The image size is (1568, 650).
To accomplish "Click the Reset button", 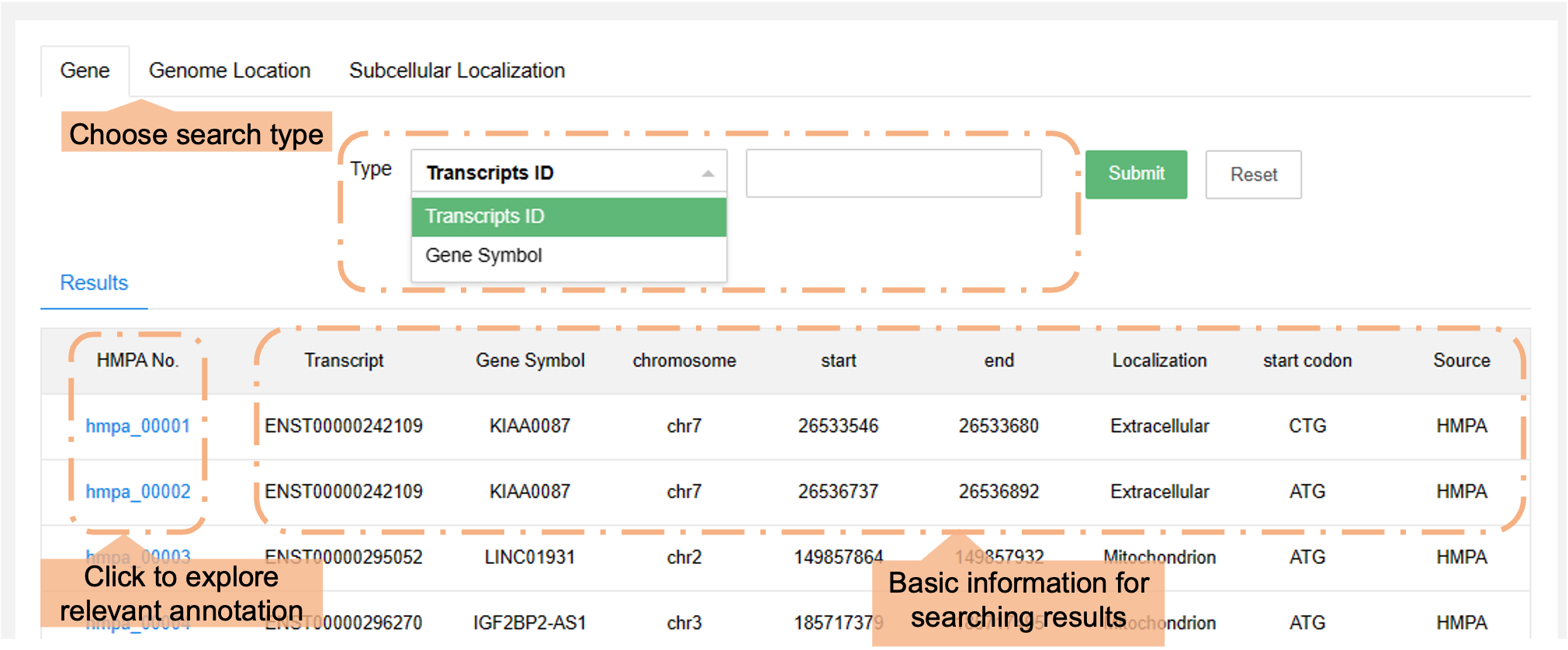I will pos(1252,175).
